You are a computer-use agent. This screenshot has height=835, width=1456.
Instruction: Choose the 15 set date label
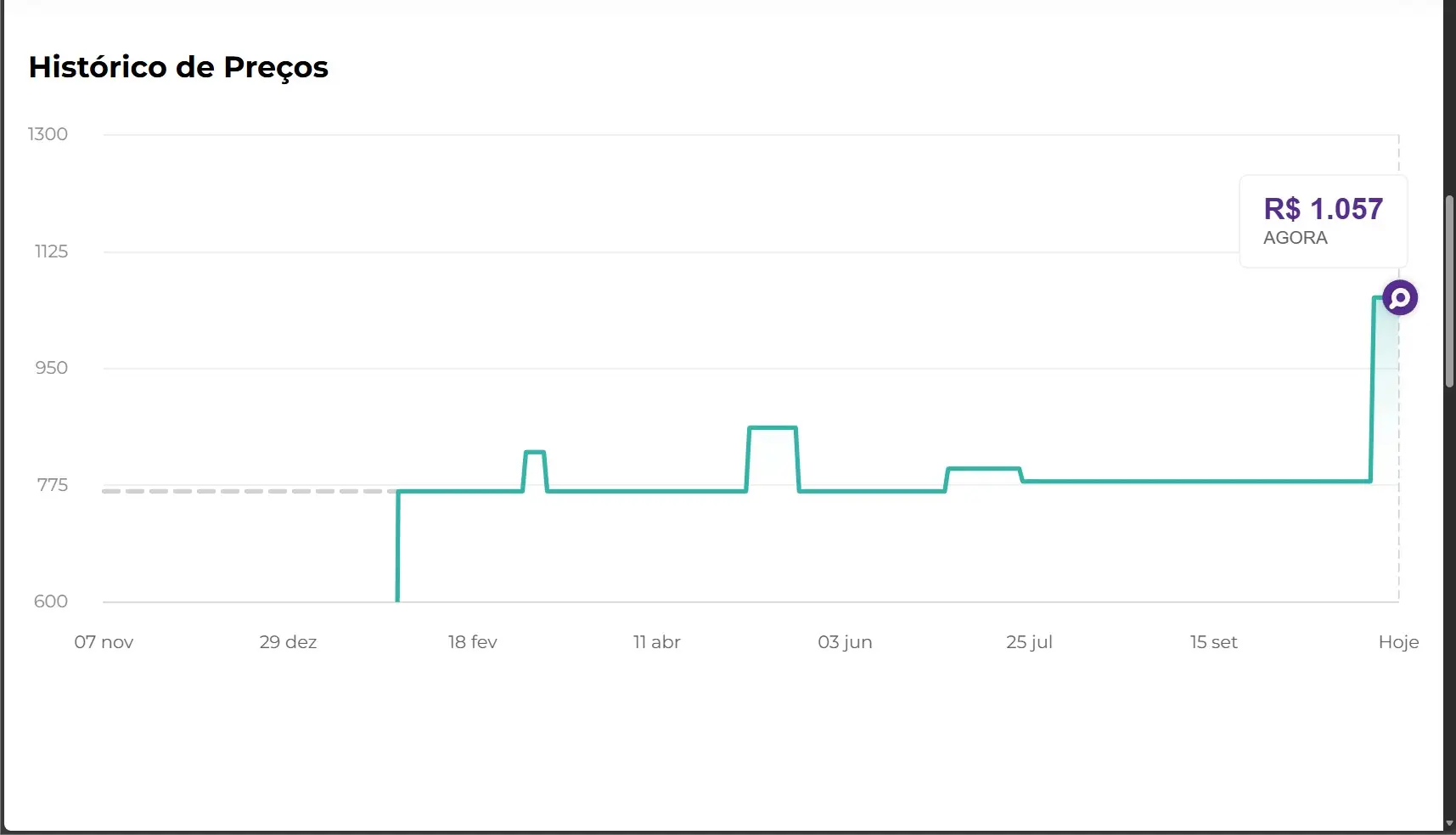1213,642
